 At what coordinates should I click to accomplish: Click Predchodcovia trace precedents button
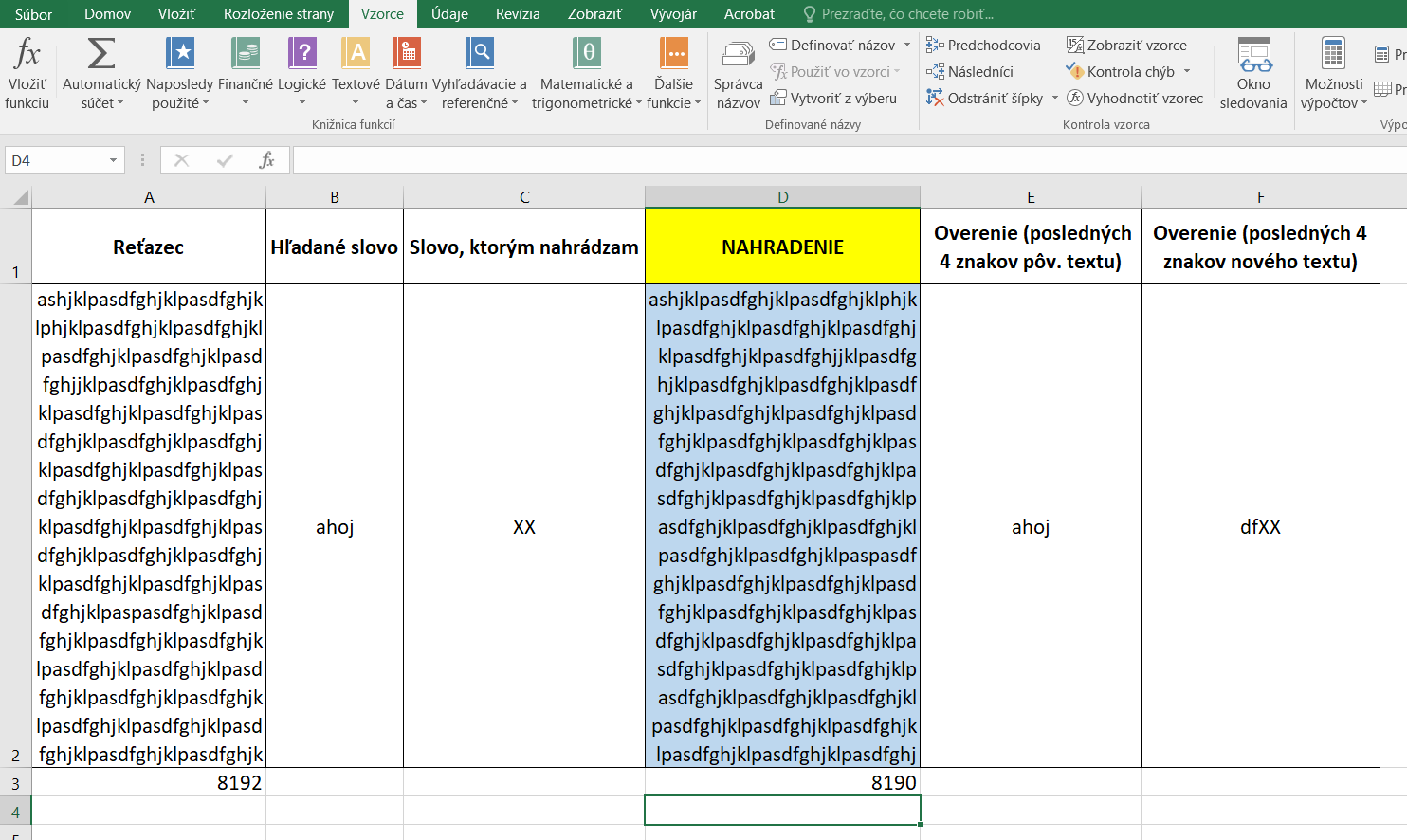click(983, 45)
